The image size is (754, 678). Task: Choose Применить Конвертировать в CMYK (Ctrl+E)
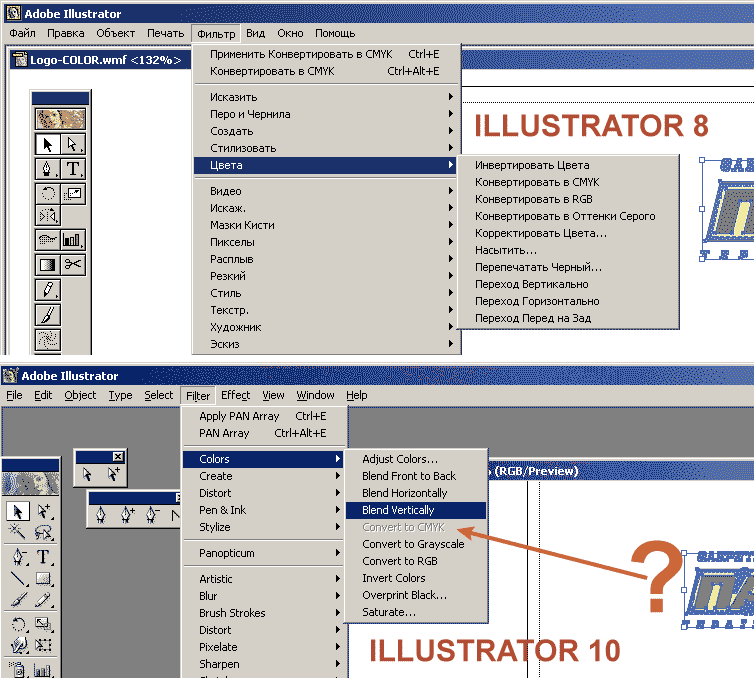(x=327, y=54)
